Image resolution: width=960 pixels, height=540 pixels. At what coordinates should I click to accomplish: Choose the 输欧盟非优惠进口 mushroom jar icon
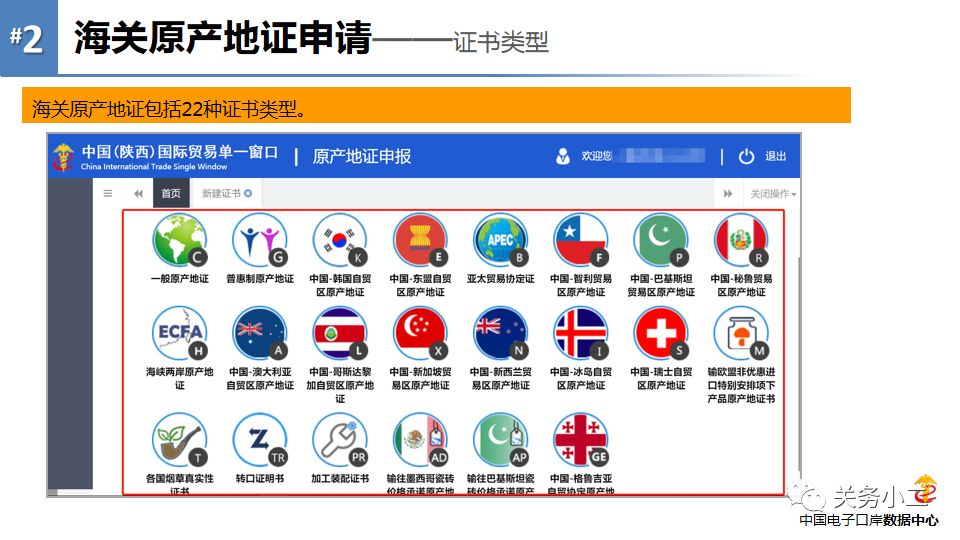[x=741, y=333]
